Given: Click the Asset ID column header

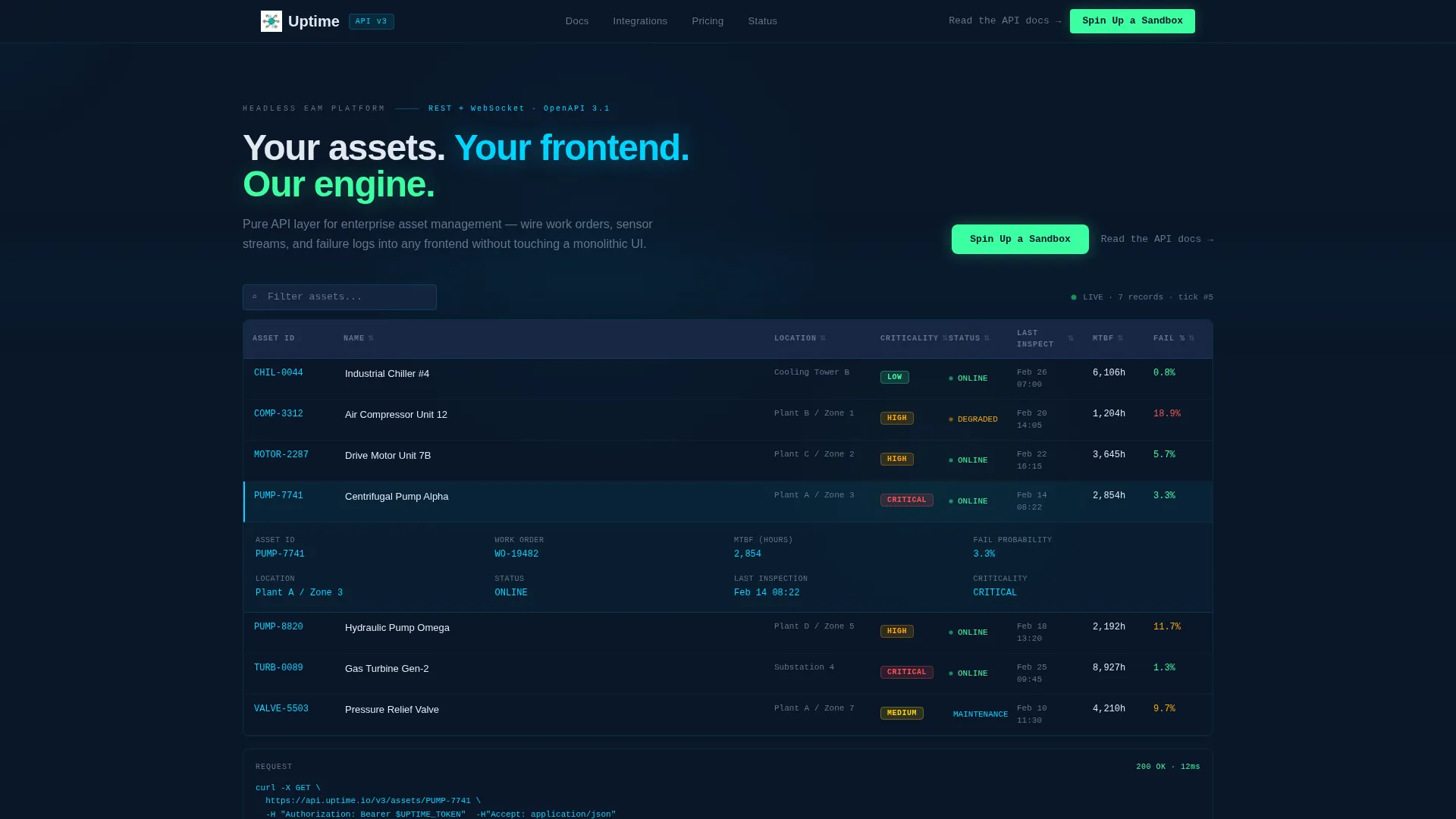Looking at the screenshot, I should pos(274,338).
